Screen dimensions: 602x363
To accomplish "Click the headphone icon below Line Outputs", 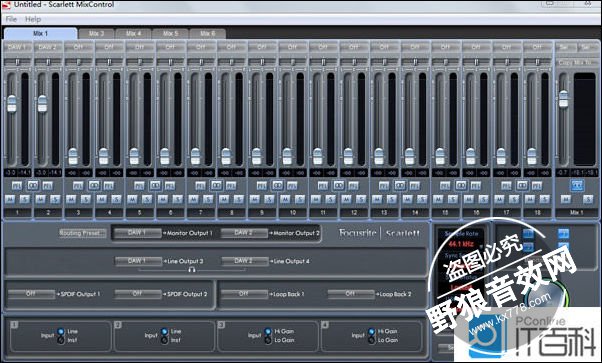I will 192,270.
